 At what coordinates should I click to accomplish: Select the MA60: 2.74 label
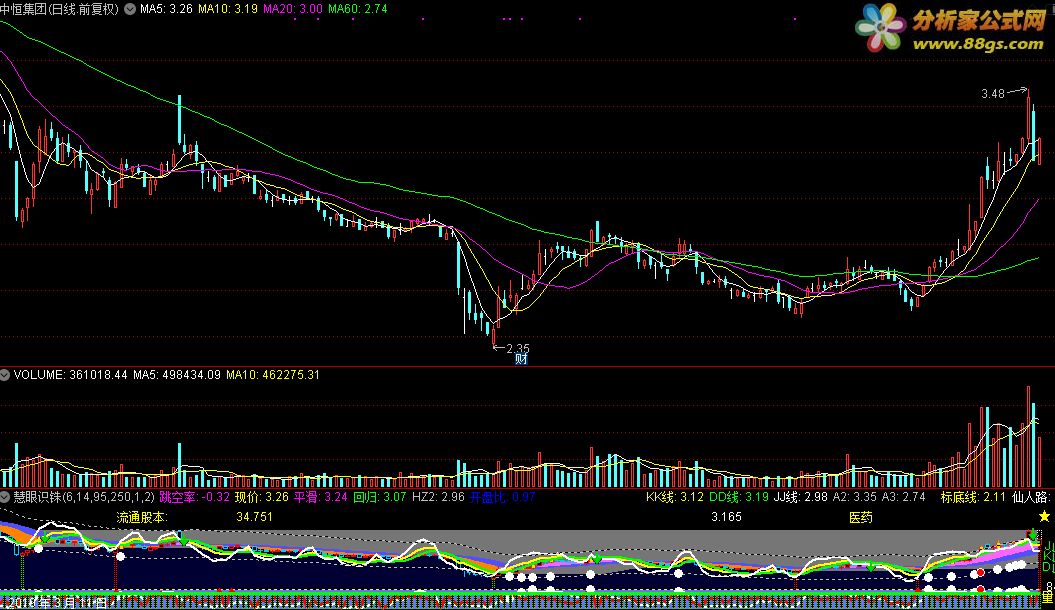(358, 9)
